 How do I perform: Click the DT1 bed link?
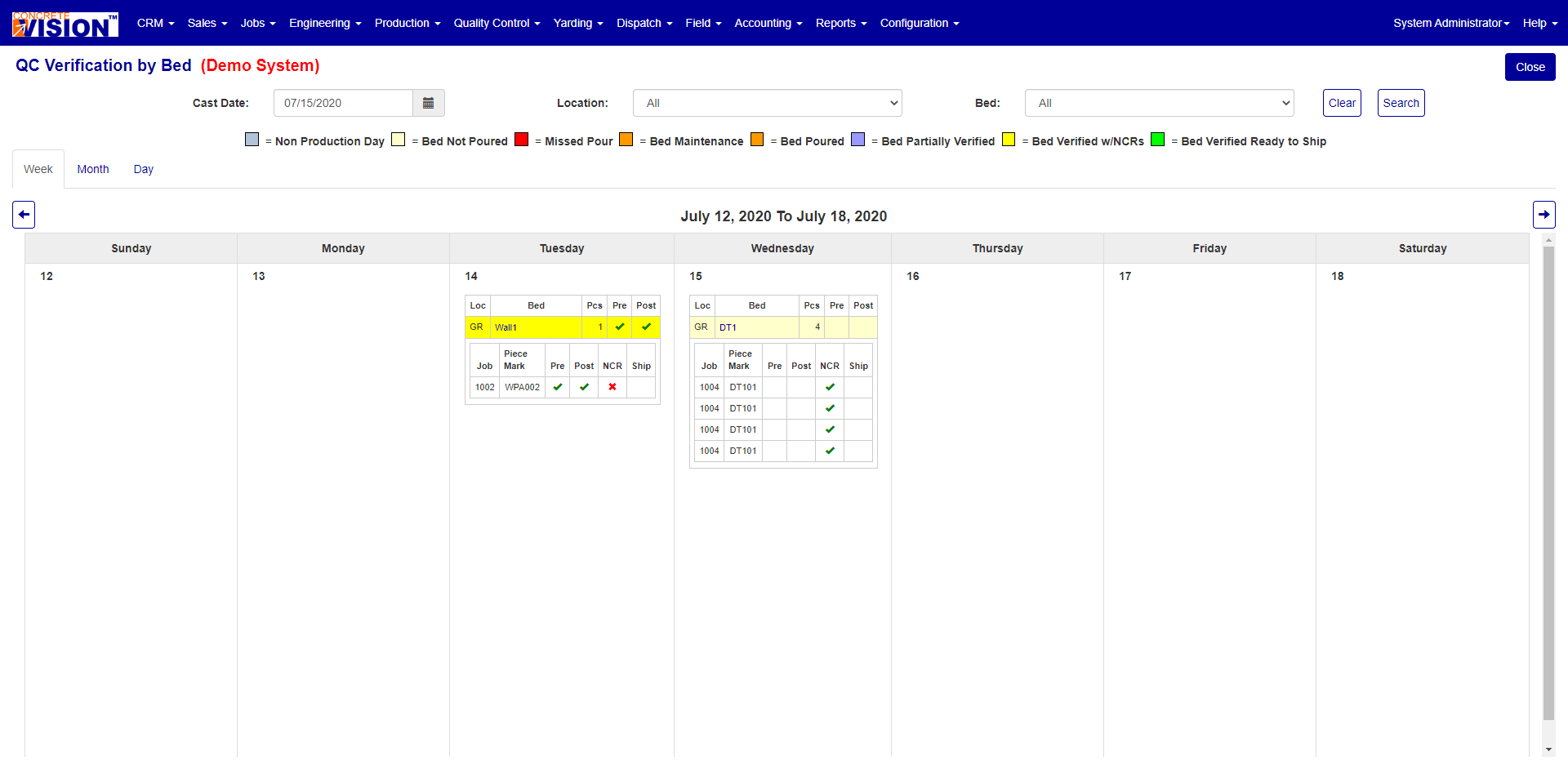tap(728, 327)
